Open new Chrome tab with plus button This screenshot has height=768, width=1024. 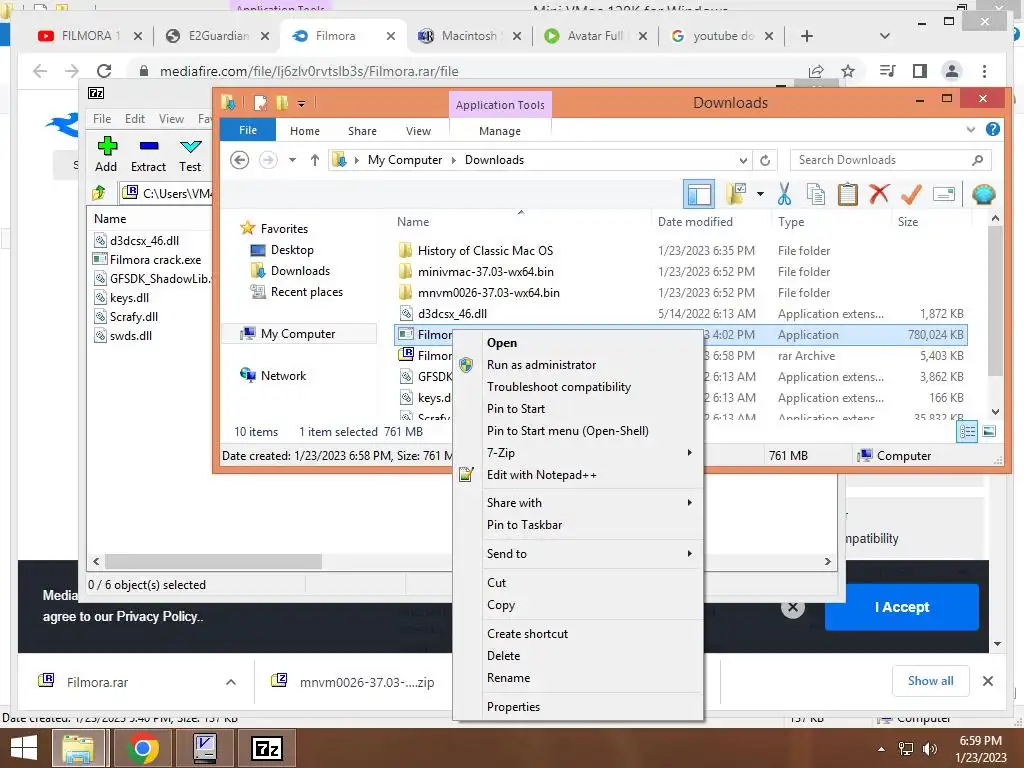click(807, 36)
